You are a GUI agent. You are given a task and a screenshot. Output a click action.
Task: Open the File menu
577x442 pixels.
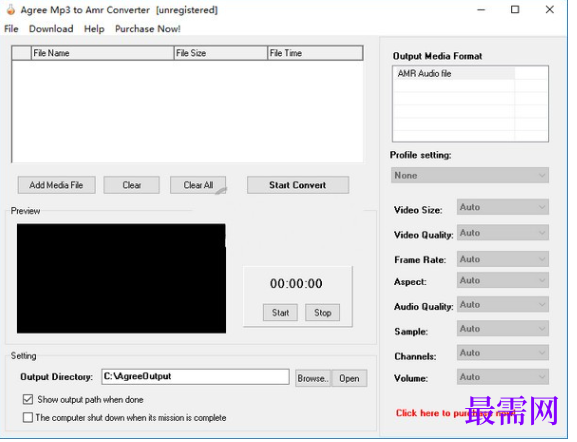click(x=11, y=29)
